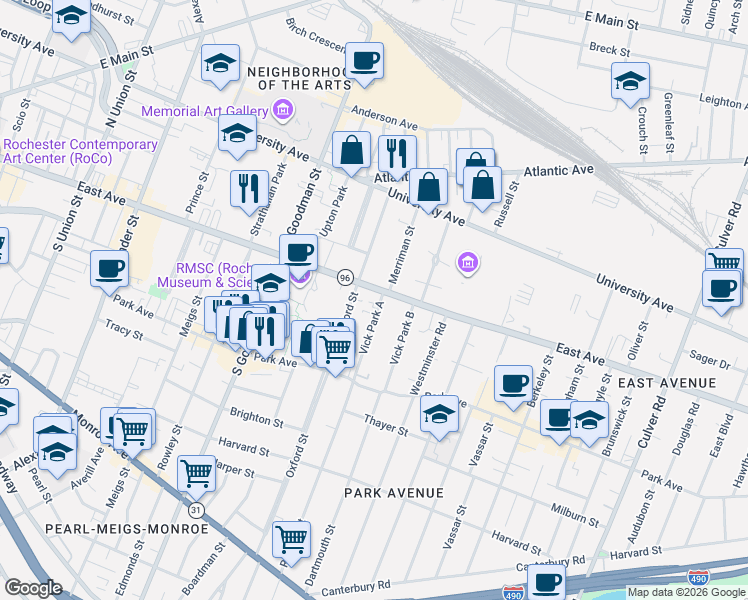
Task: Click the museum icon east of Merriman St
Action: [x=468, y=262]
